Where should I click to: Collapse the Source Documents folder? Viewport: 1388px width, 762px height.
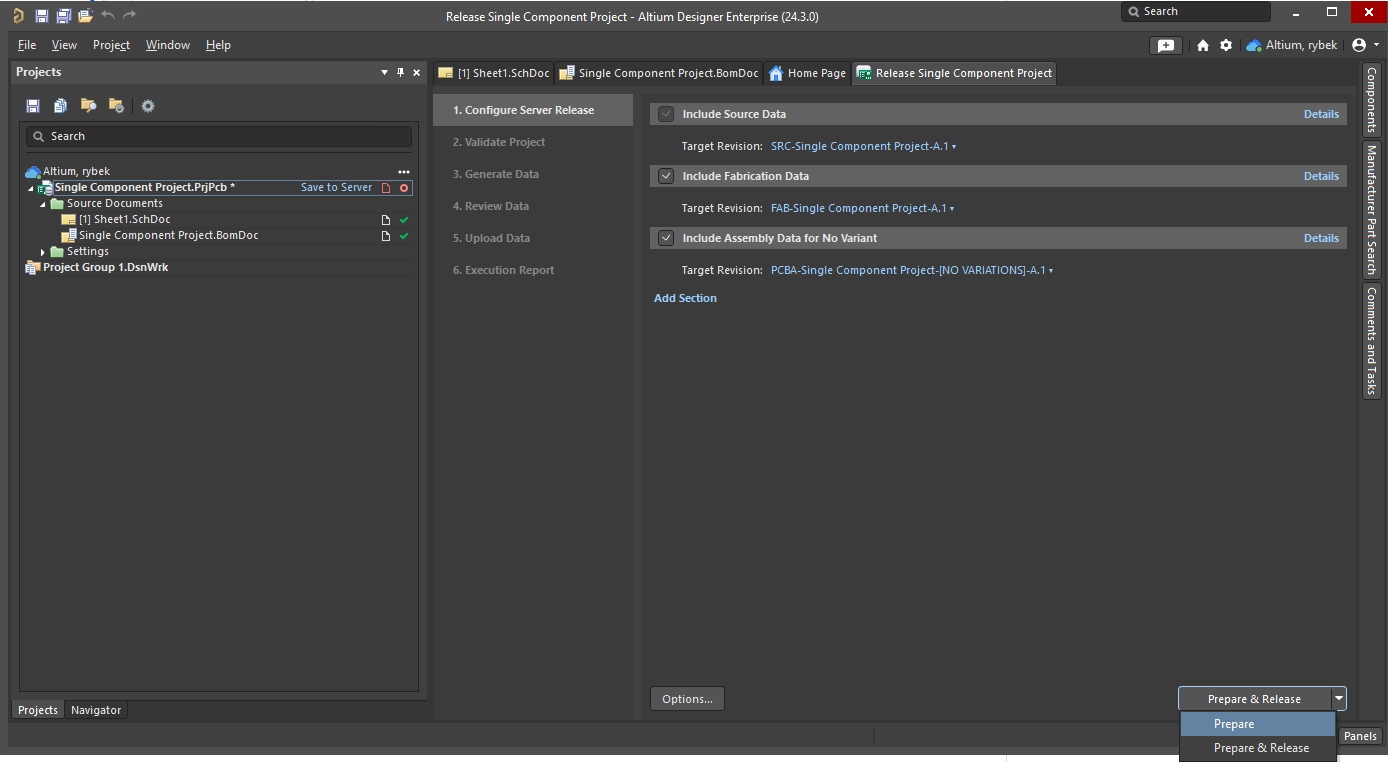[43, 204]
